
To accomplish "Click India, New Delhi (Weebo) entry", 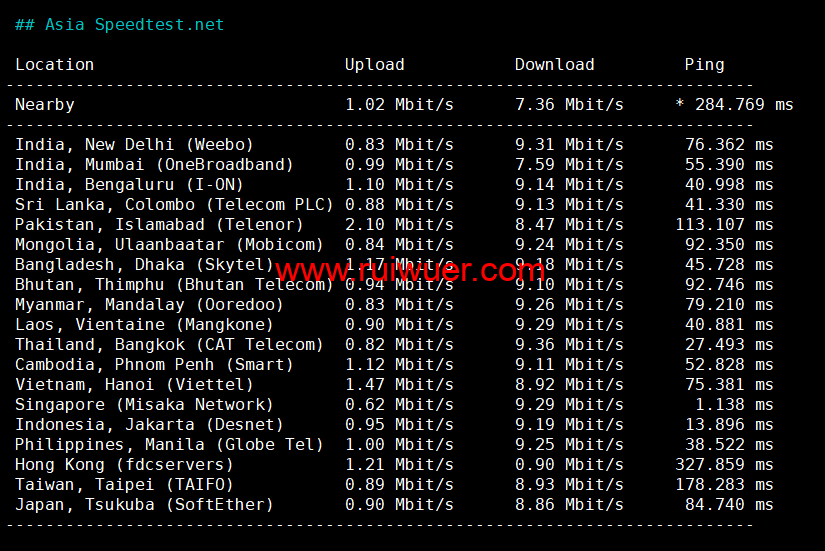I will click(134, 145).
